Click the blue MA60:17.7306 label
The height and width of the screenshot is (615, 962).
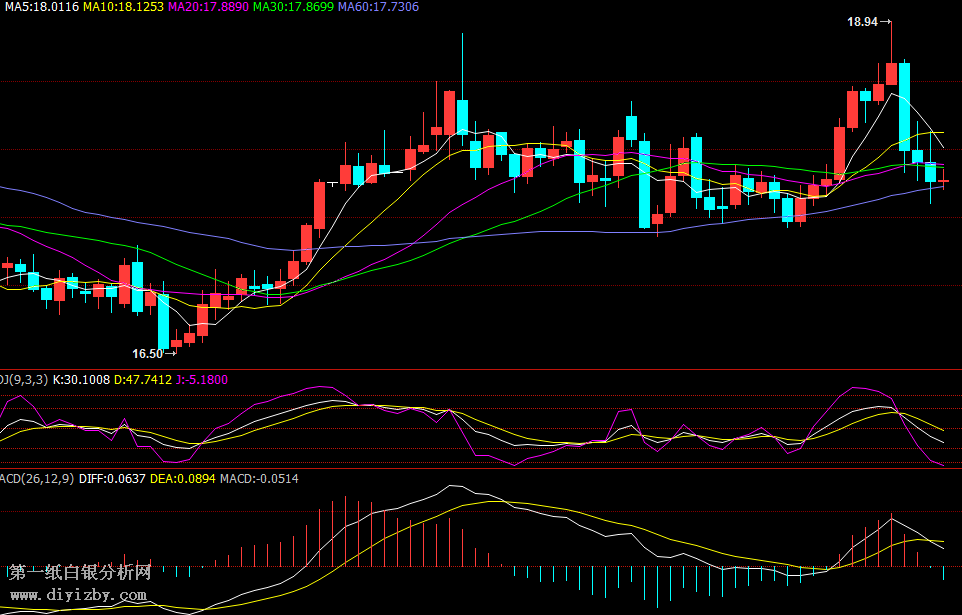click(378, 7)
